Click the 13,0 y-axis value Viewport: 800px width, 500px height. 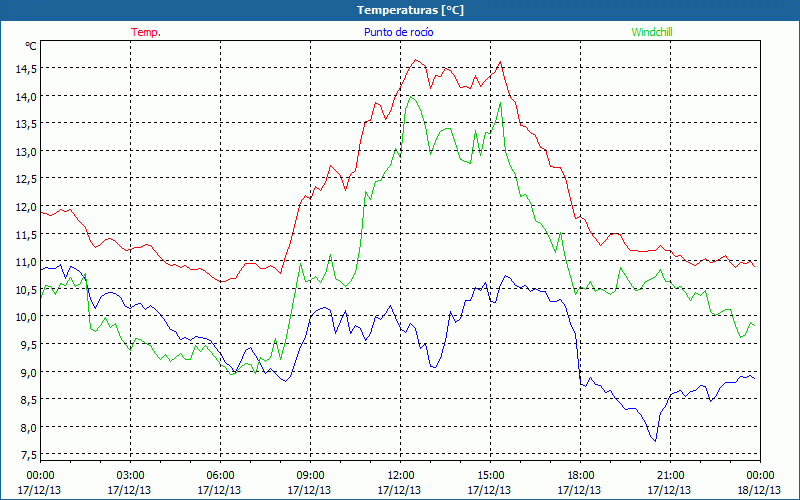[x=26, y=151]
